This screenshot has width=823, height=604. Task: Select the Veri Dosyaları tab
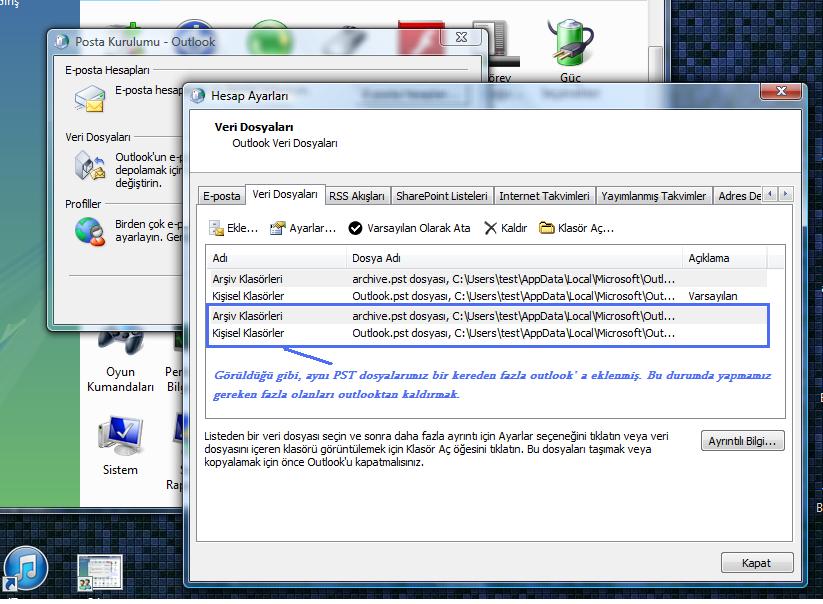click(x=285, y=194)
